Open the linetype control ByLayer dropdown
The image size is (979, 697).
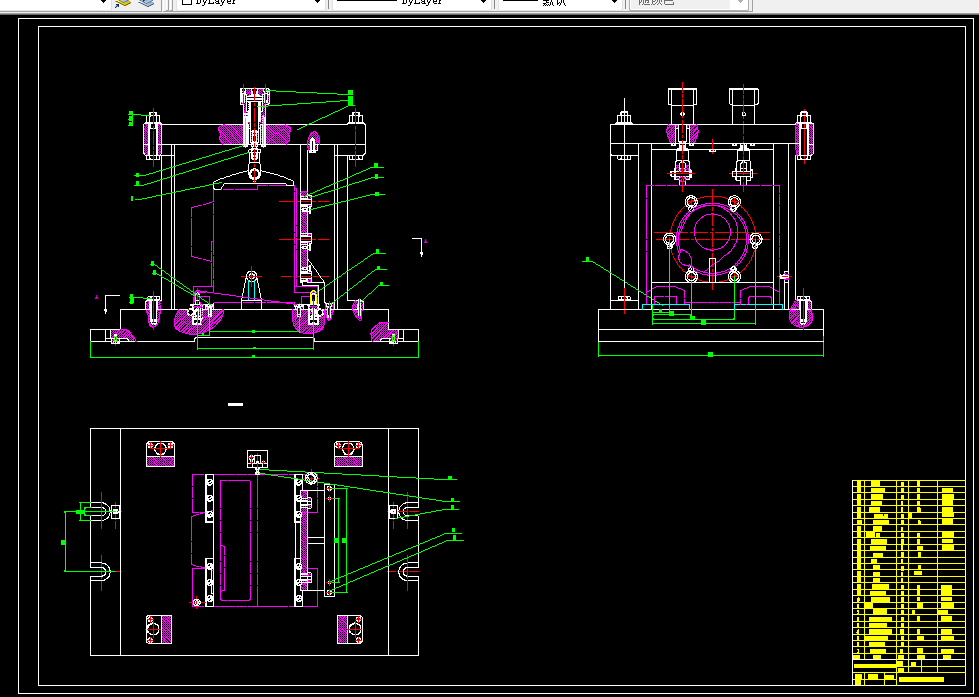[411, 3]
